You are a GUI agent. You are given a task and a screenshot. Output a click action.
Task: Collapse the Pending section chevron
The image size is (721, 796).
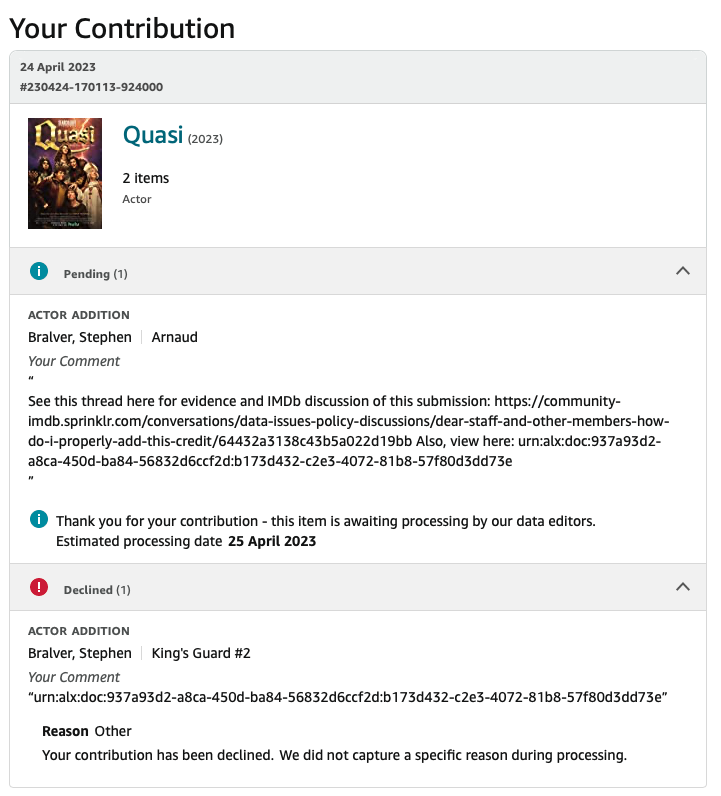(683, 271)
